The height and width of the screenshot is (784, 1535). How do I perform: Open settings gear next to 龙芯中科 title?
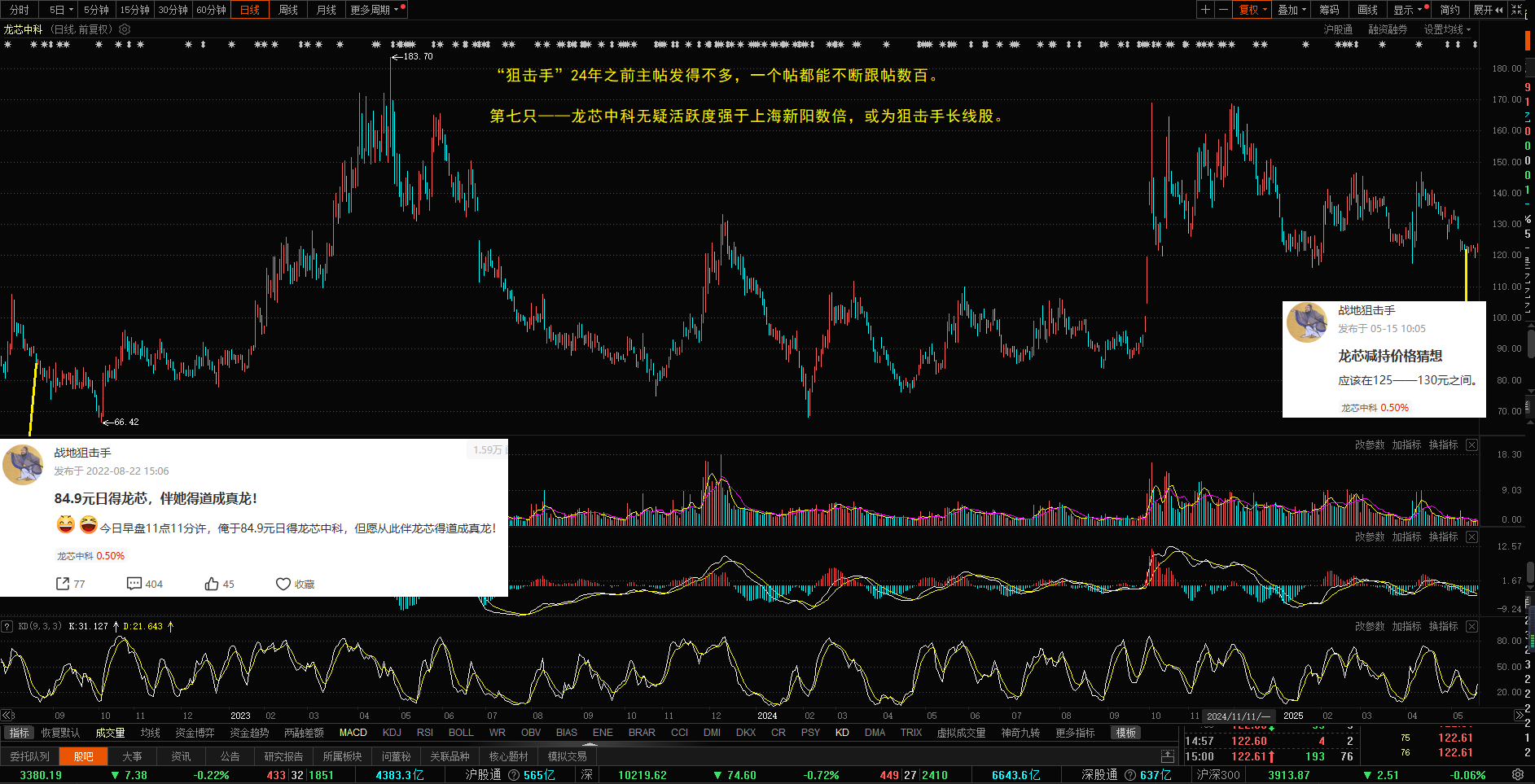(x=125, y=29)
